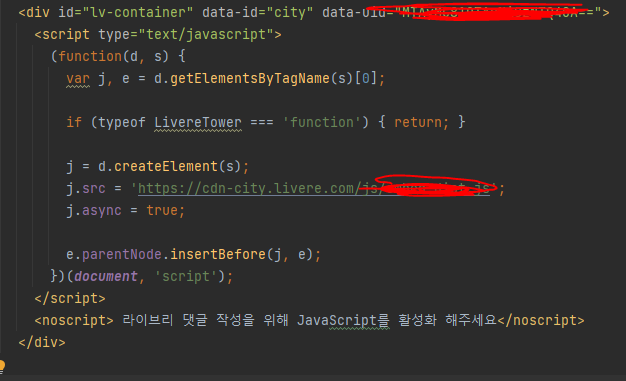The width and height of the screenshot is (626, 381).
Task: Click the 'typeof' keyword
Action: click(122, 123)
